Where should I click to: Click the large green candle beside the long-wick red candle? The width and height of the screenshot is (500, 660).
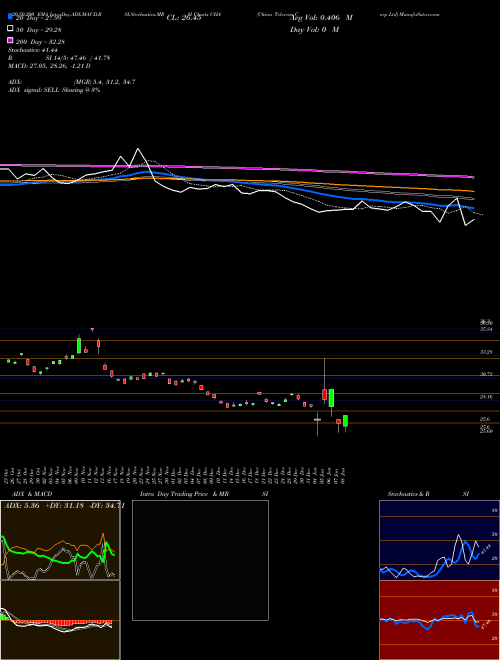coord(332,398)
